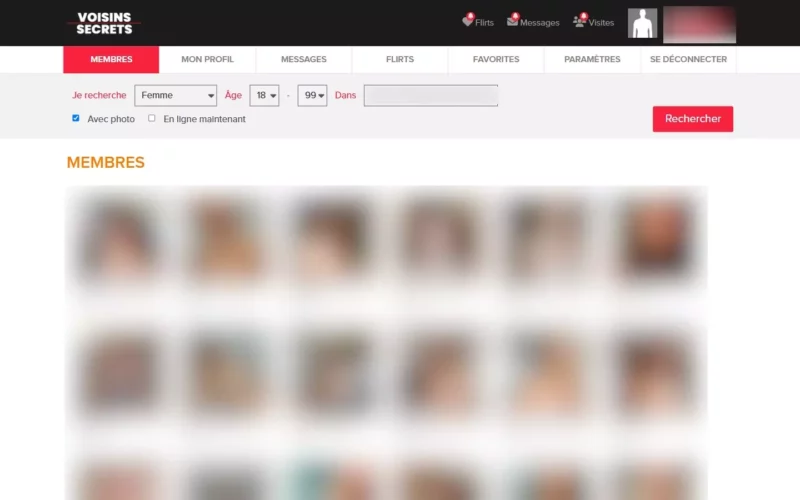Image resolution: width=800 pixels, height=500 pixels.
Task: Click the Flirts text link in header
Action: [484, 22]
